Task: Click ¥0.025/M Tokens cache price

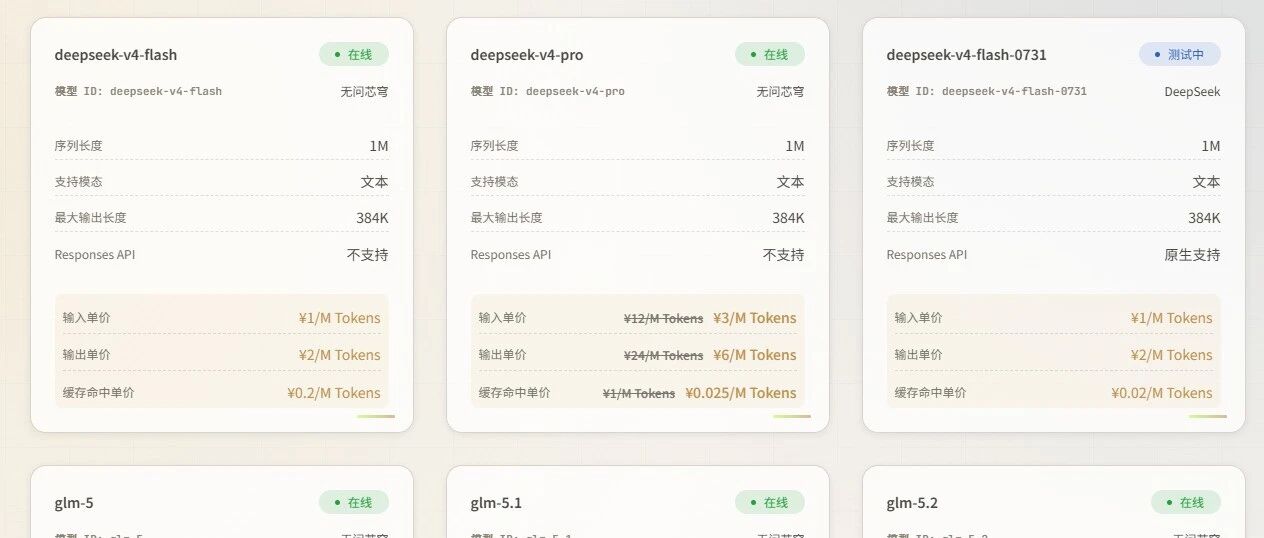Action: pyautogui.click(x=741, y=393)
